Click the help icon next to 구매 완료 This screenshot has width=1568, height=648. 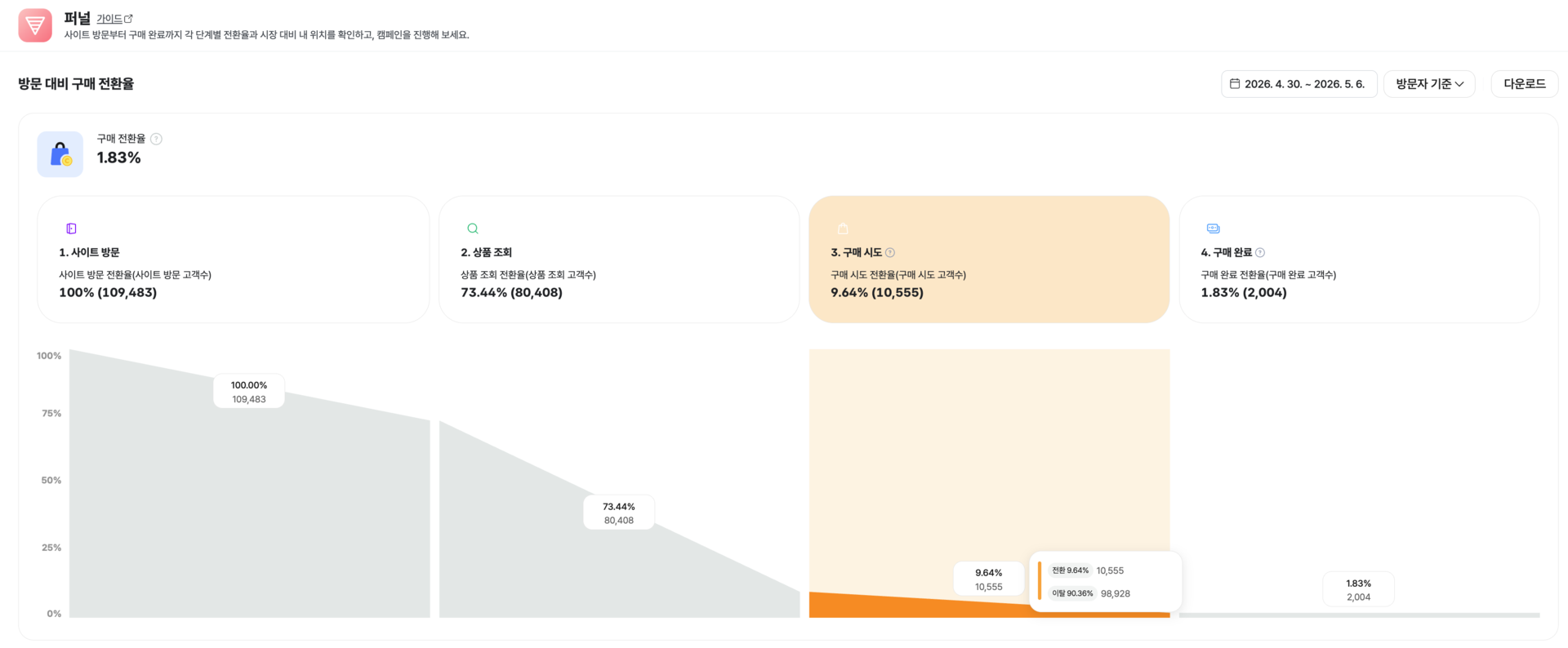pos(1260,253)
